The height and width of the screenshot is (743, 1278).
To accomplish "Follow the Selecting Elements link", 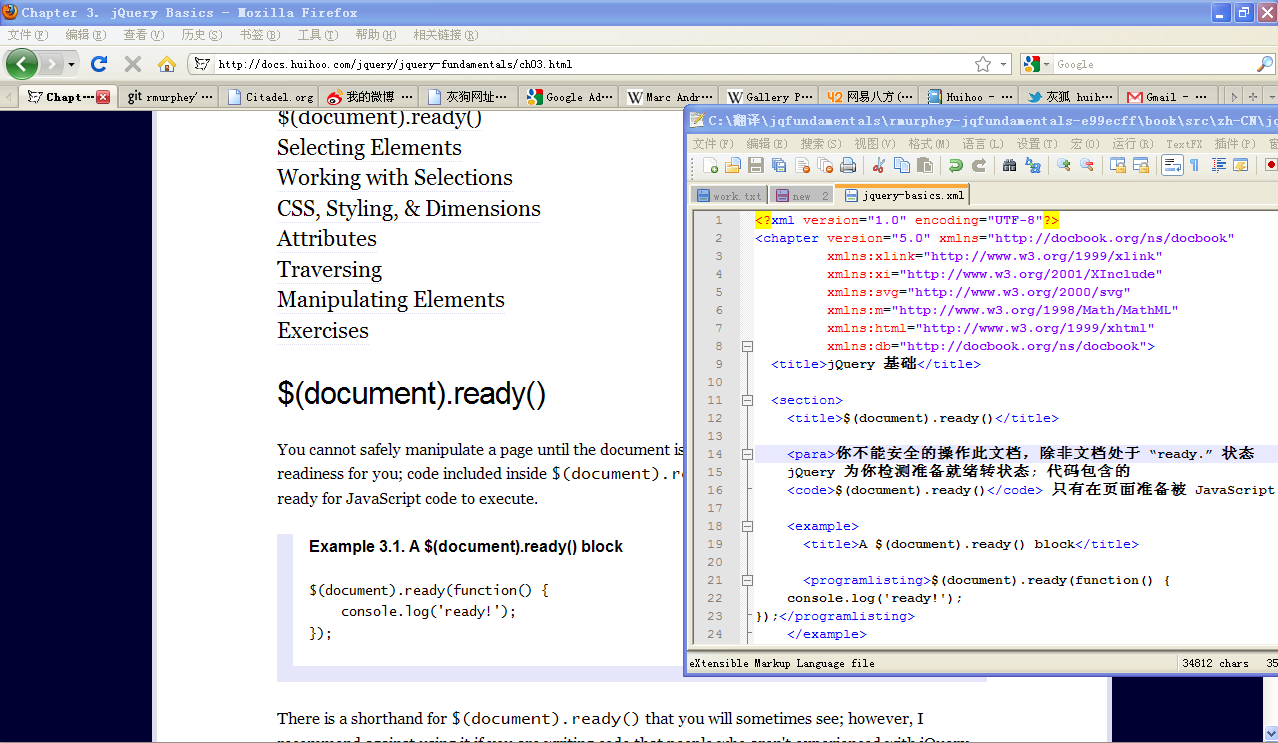I will [x=369, y=148].
